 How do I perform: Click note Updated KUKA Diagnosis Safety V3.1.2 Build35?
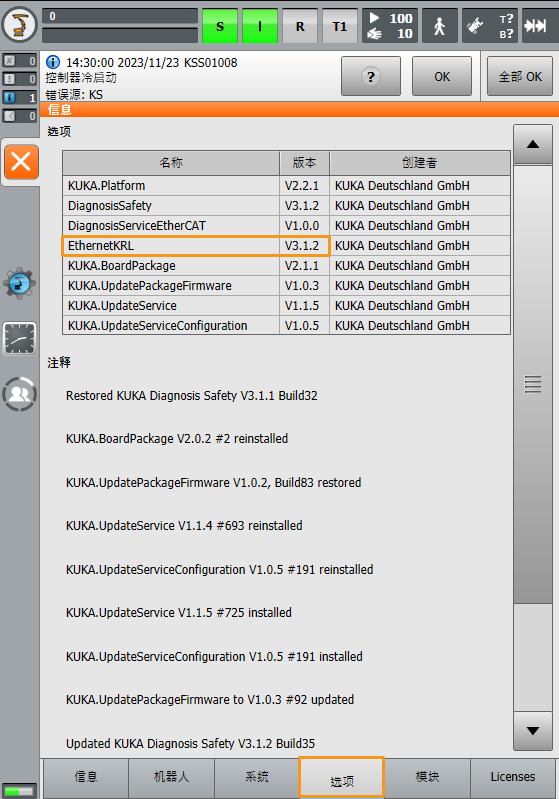pyautogui.click(x=191, y=743)
